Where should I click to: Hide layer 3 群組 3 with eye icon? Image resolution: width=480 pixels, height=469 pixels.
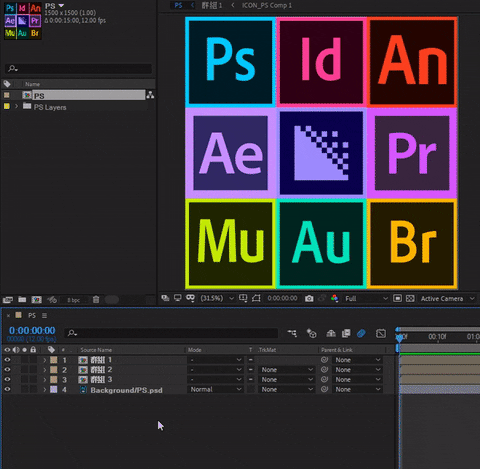(7, 379)
